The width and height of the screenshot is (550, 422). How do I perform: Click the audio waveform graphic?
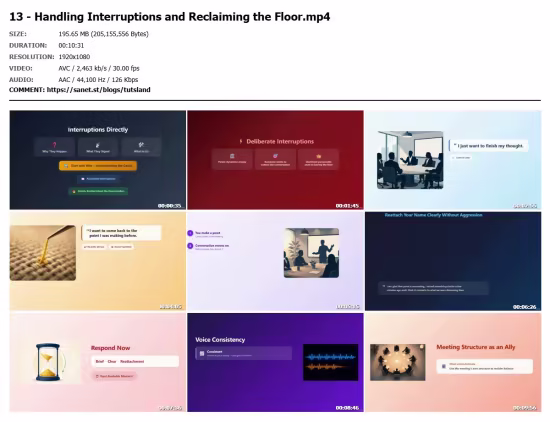pyautogui.click(x=330, y=362)
